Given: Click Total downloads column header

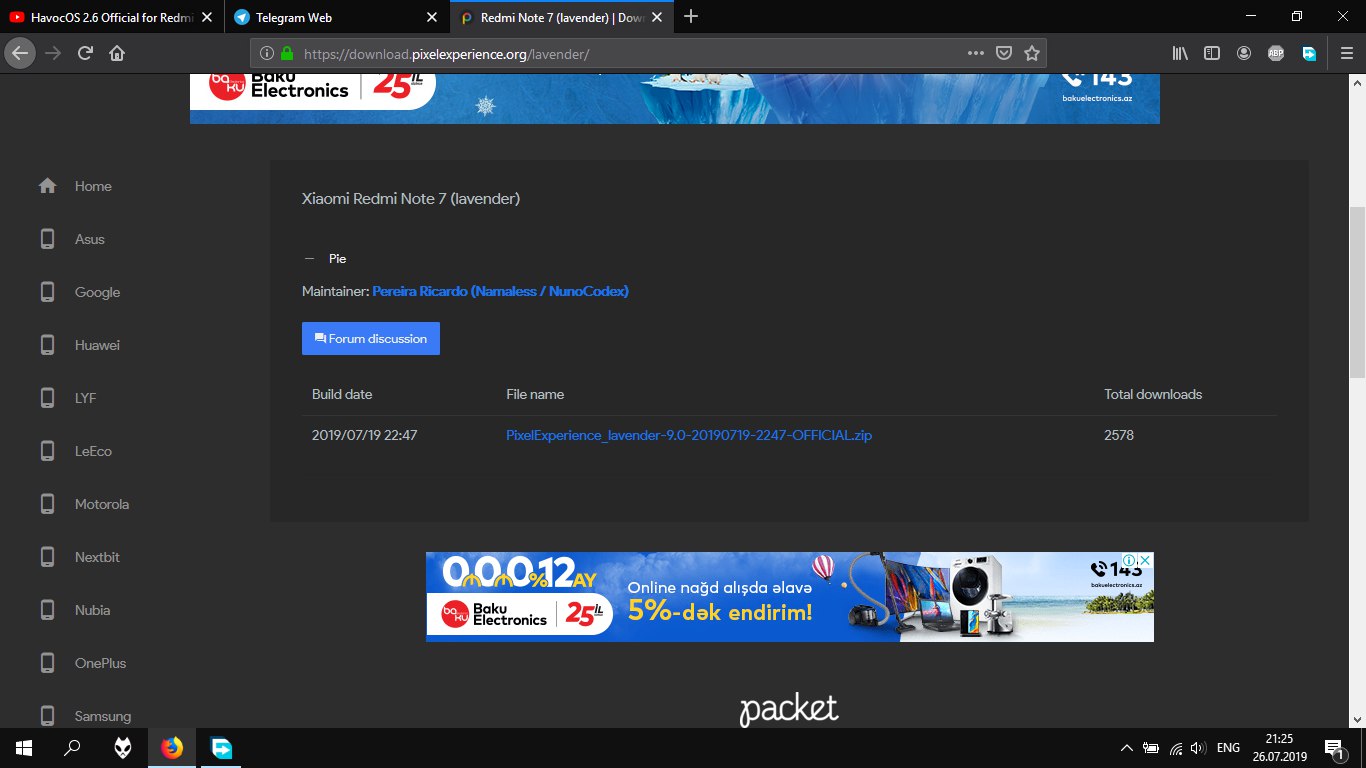Looking at the screenshot, I should coord(1153,394).
